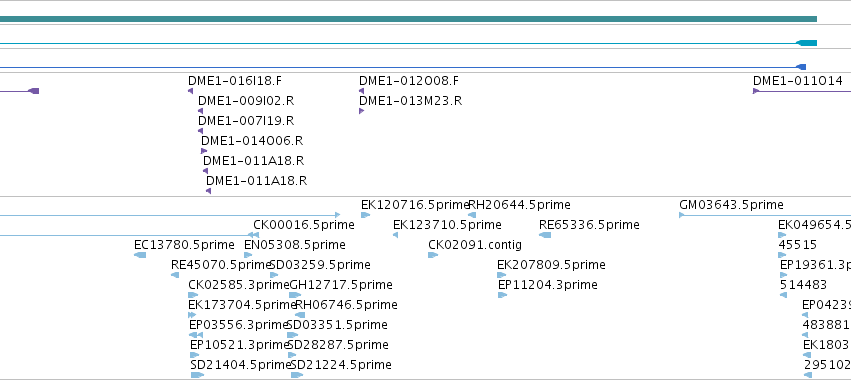Viewport: 851px width, 380px height.
Task: Open the EP10521.3prime EST
Action: (239, 345)
